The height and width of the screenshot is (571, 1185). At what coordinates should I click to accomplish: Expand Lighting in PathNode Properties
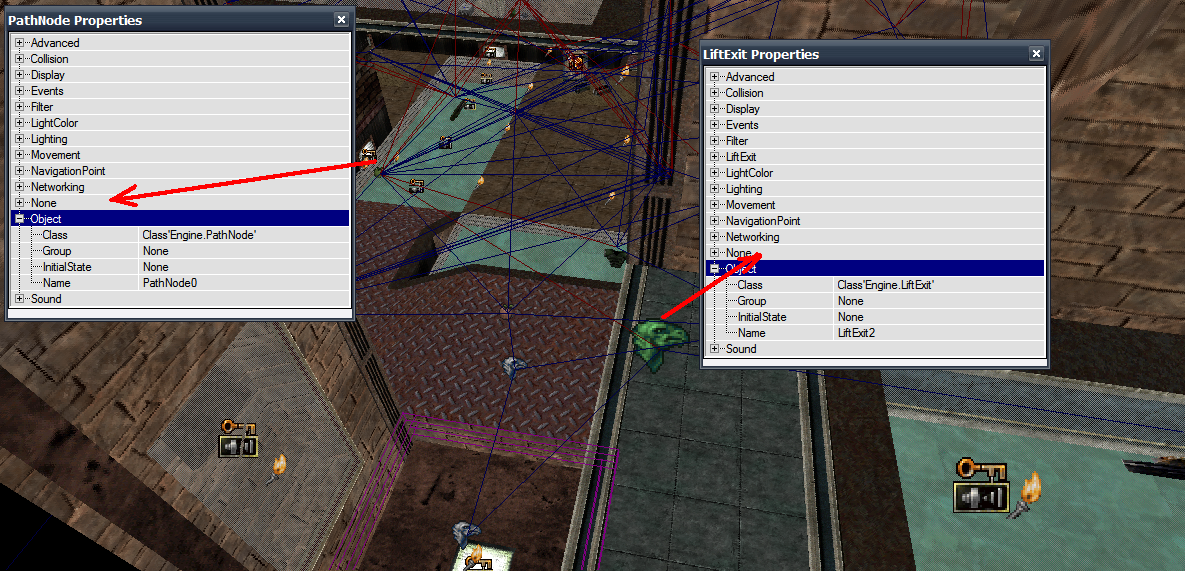coord(20,139)
